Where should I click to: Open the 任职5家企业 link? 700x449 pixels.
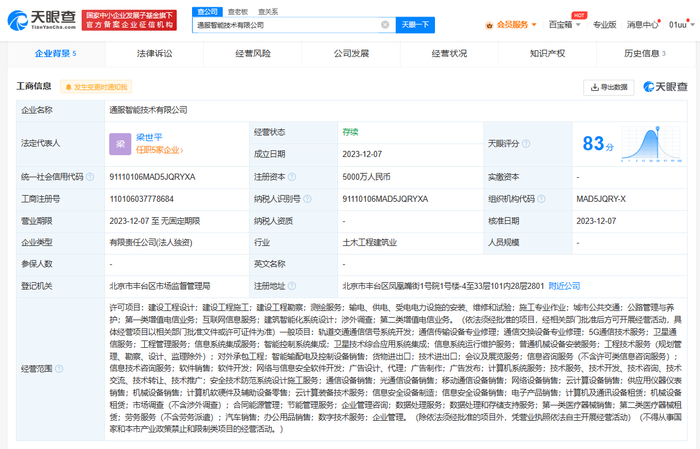(159, 150)
